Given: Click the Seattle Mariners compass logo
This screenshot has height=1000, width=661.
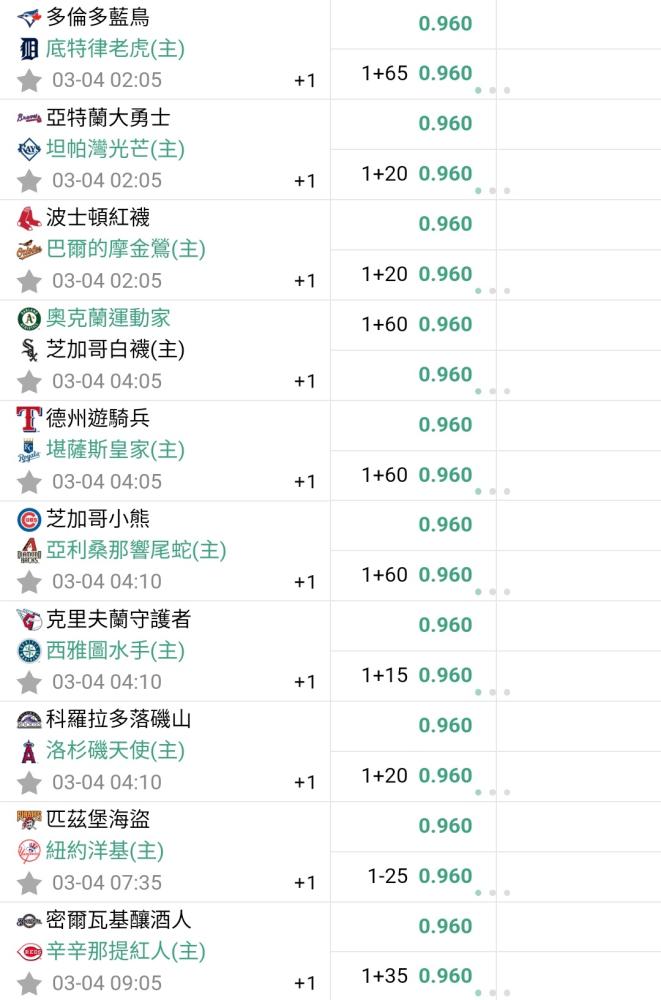Looking at the screenshot, I should pyautogui.click(x=29, y=651).
